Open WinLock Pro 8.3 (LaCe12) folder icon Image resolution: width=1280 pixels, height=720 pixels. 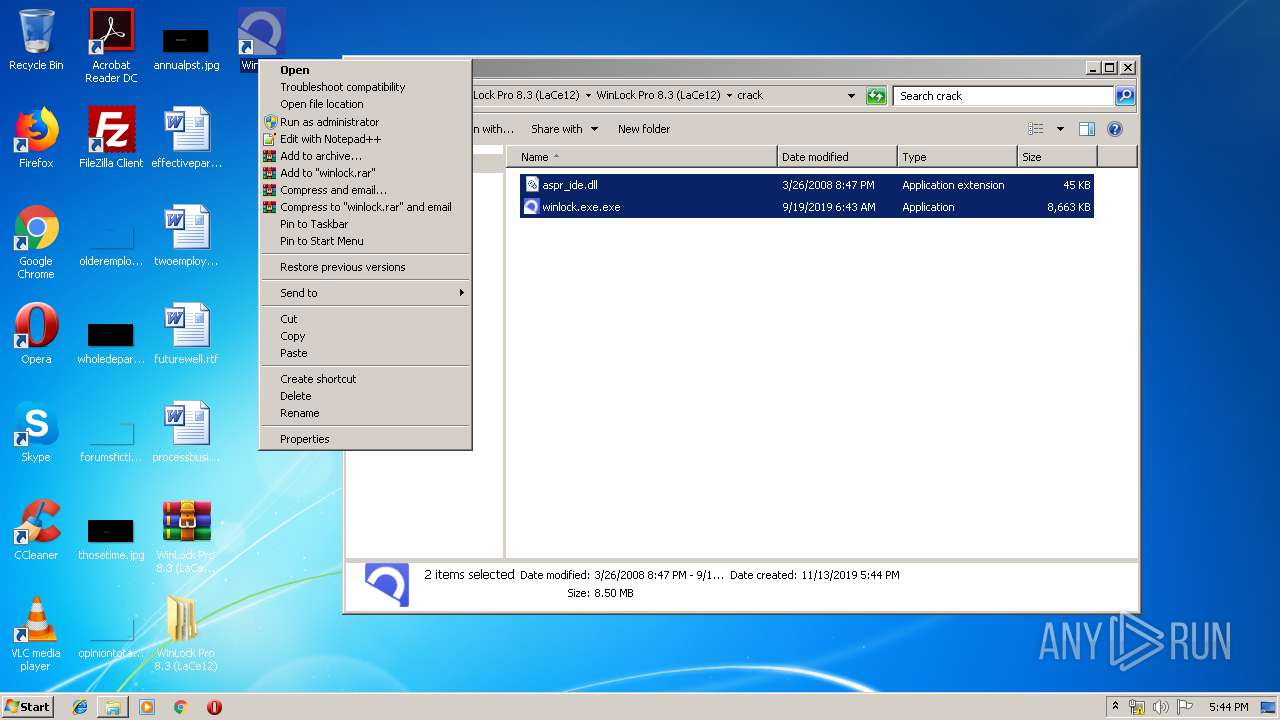186,634
